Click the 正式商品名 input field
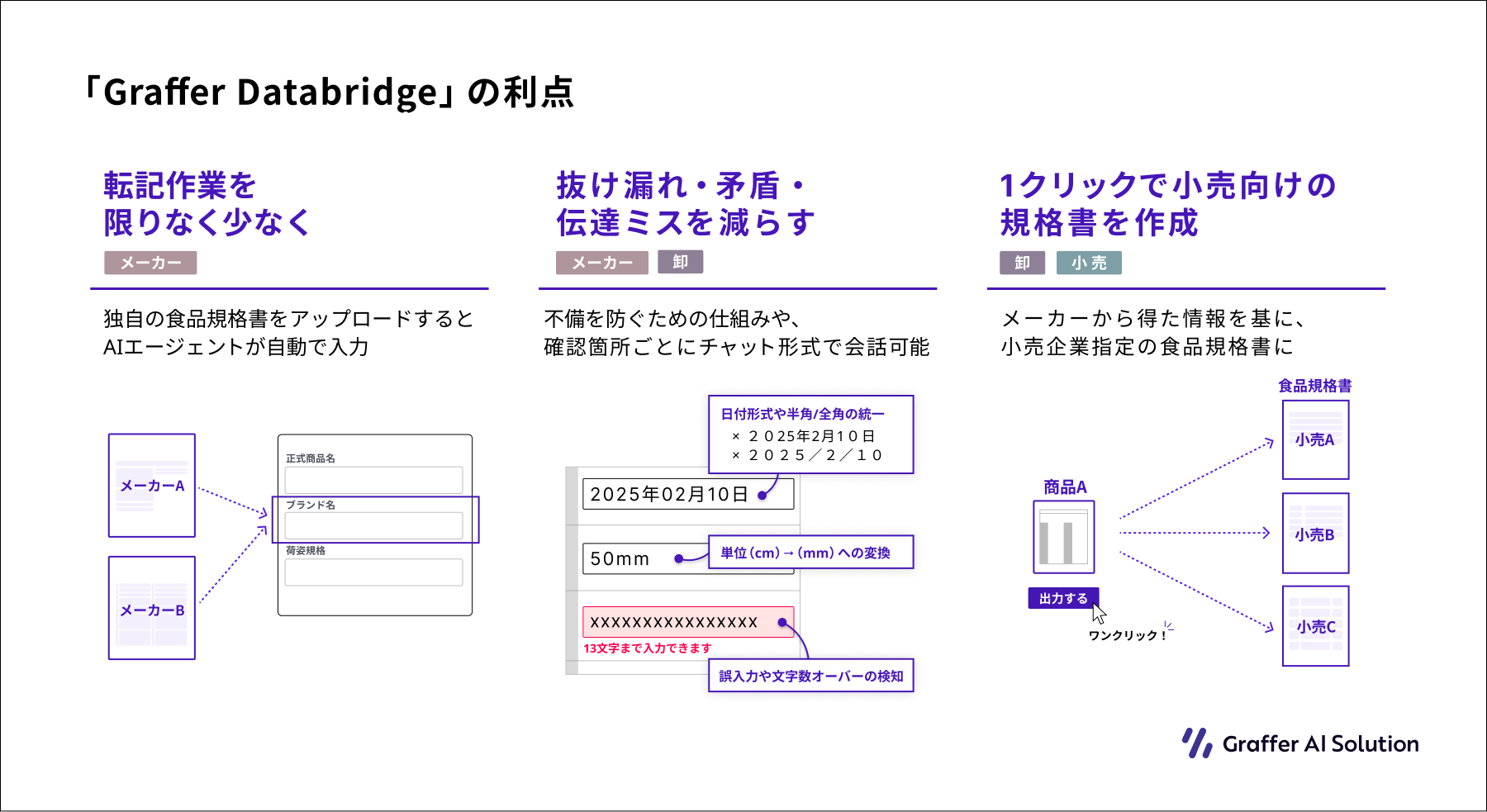Viewport: 1487px width, 812px height. [x=373, y=480]
